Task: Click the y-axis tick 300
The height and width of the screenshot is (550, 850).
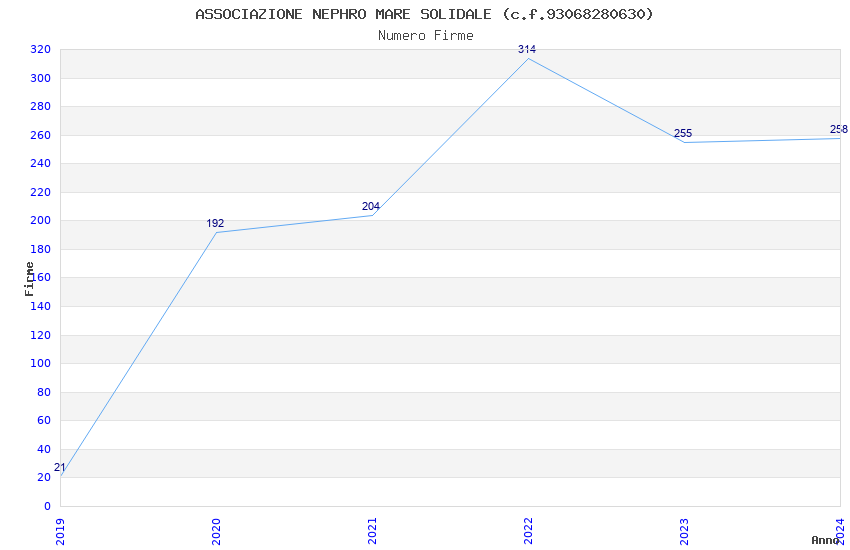Action: click(x=41, y=78)
